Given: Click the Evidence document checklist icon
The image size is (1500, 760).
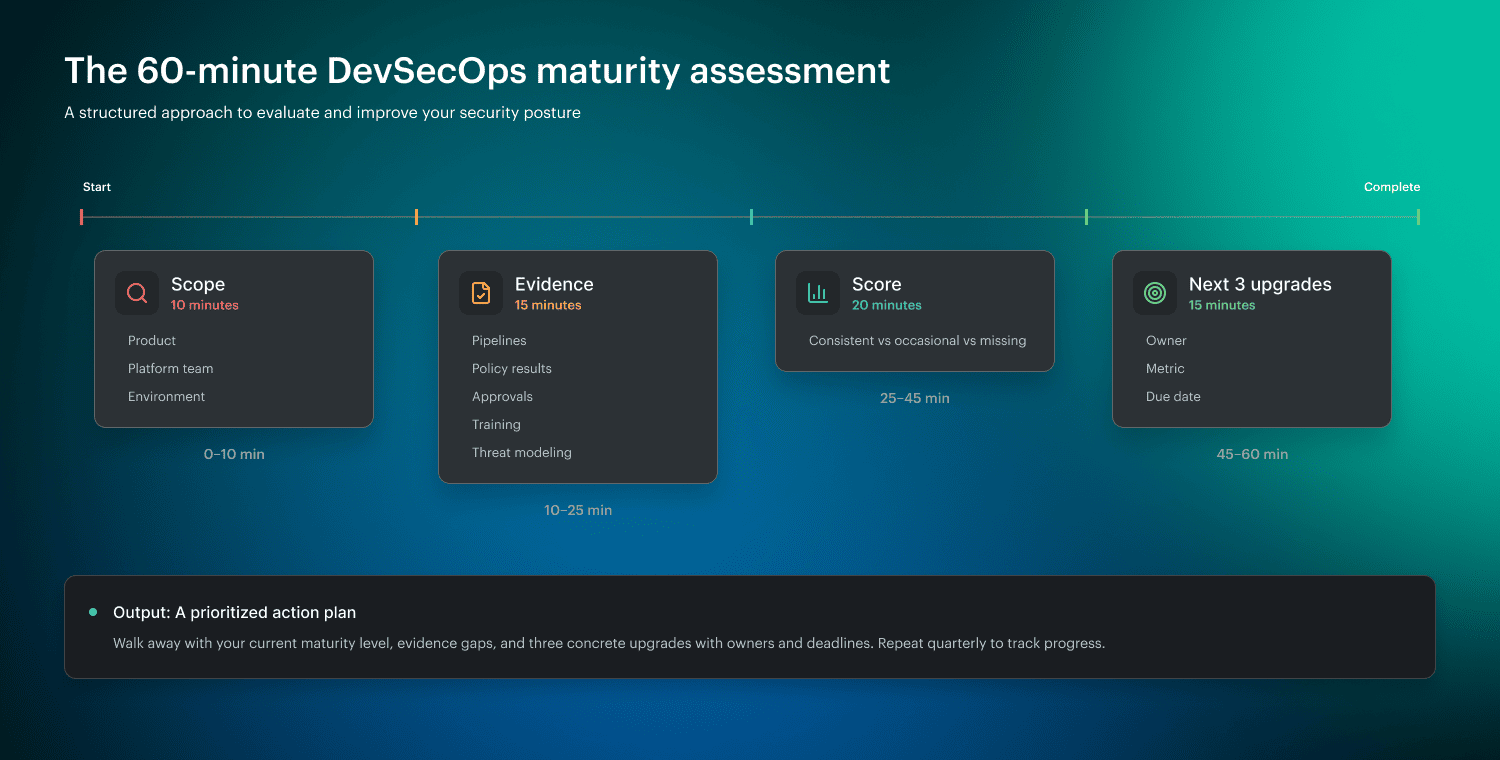Looking at the screenshot, I should 481,293.
